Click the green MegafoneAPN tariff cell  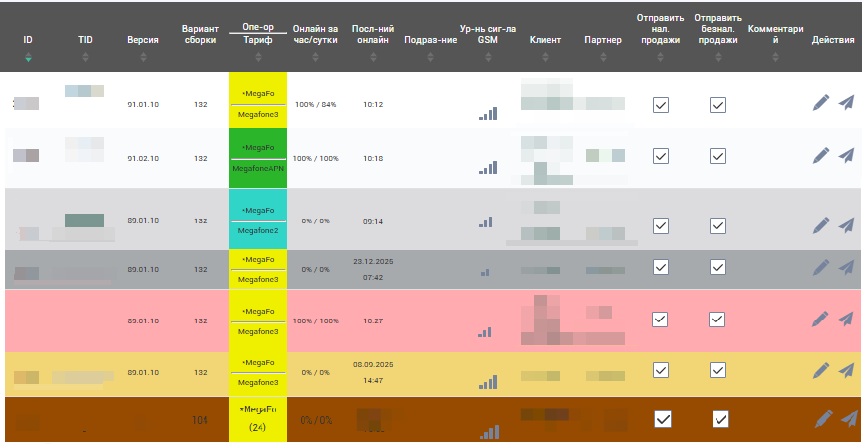click(258, 170)
